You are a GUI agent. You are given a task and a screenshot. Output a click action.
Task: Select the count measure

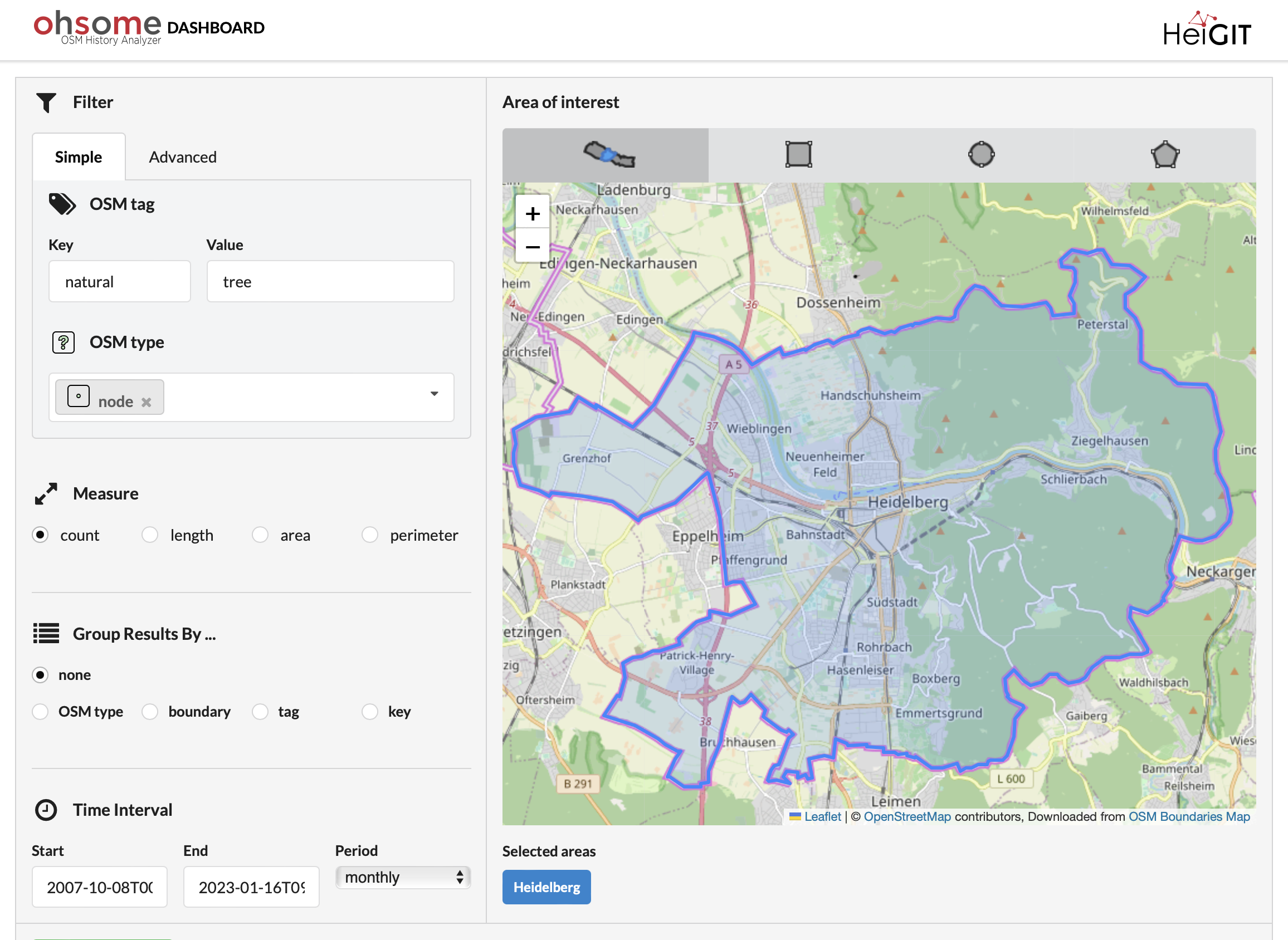(x=41, y=535)
